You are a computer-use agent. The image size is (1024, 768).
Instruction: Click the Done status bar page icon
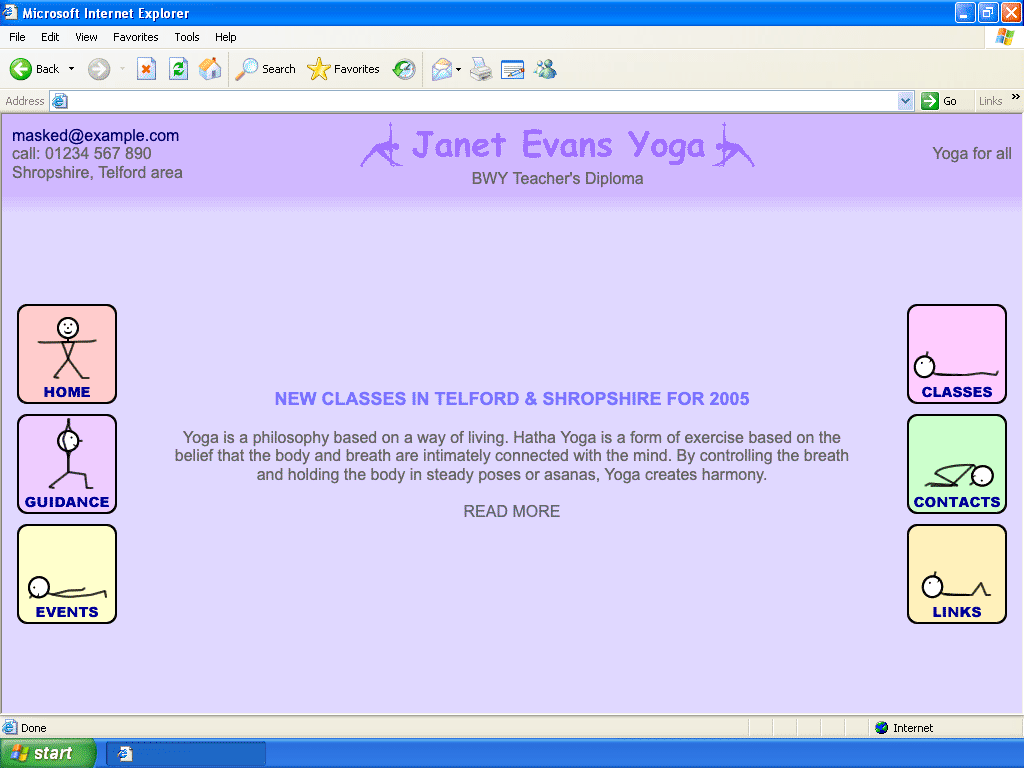click(x=10, y=728)
